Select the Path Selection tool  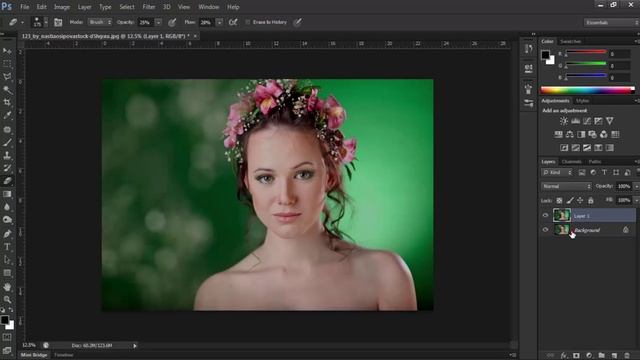click(7, 260)
